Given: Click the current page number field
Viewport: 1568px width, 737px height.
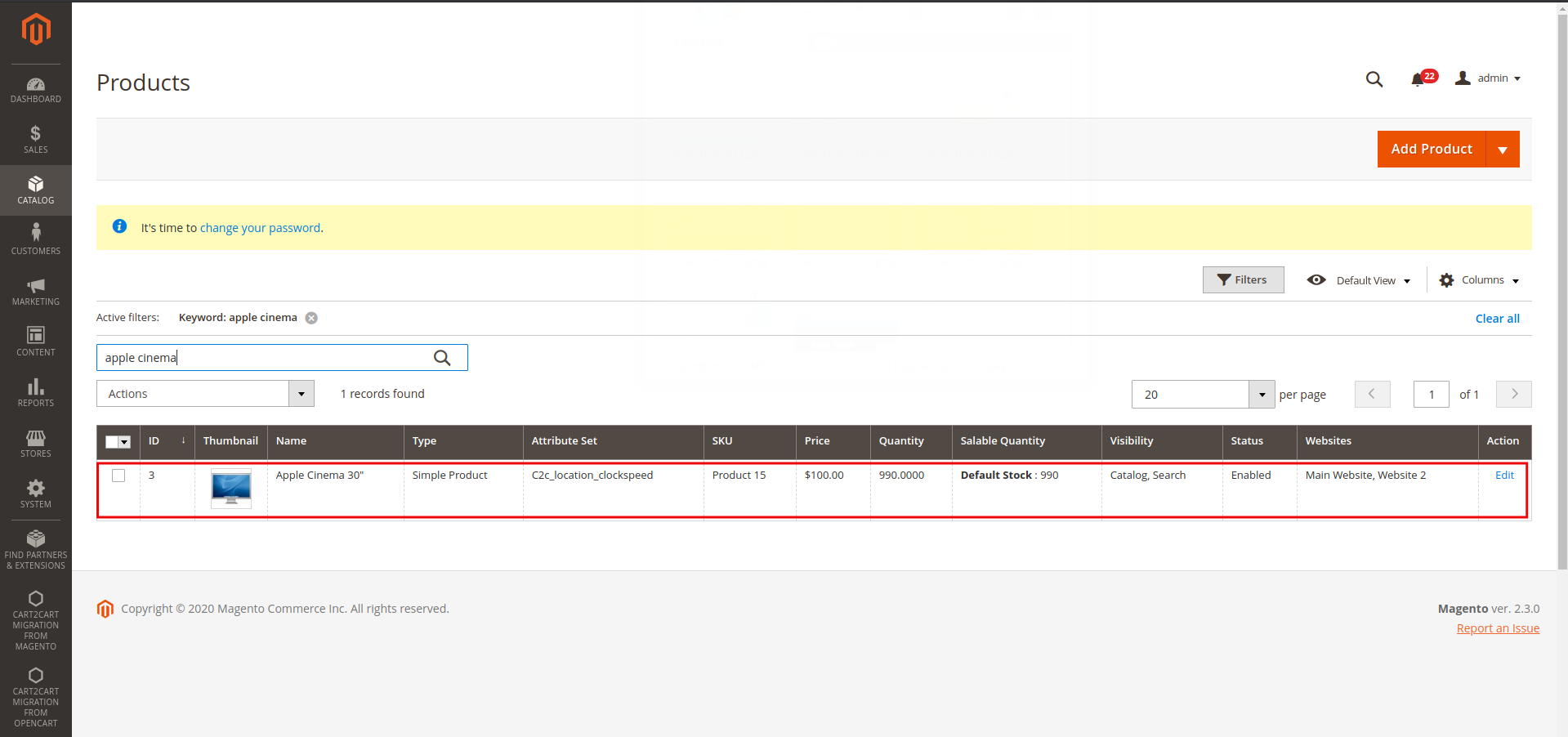Looking at the screenshot, I should click(x=1431, y=394).
